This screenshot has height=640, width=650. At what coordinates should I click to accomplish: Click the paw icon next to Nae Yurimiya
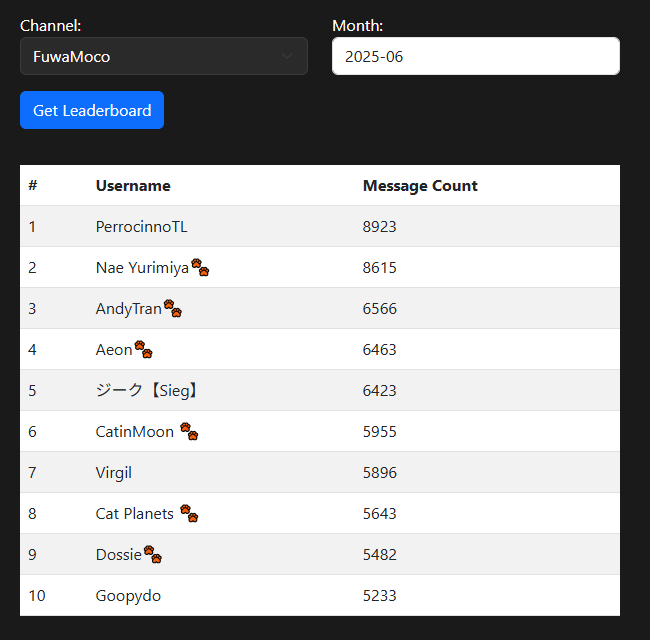point(200,268)
